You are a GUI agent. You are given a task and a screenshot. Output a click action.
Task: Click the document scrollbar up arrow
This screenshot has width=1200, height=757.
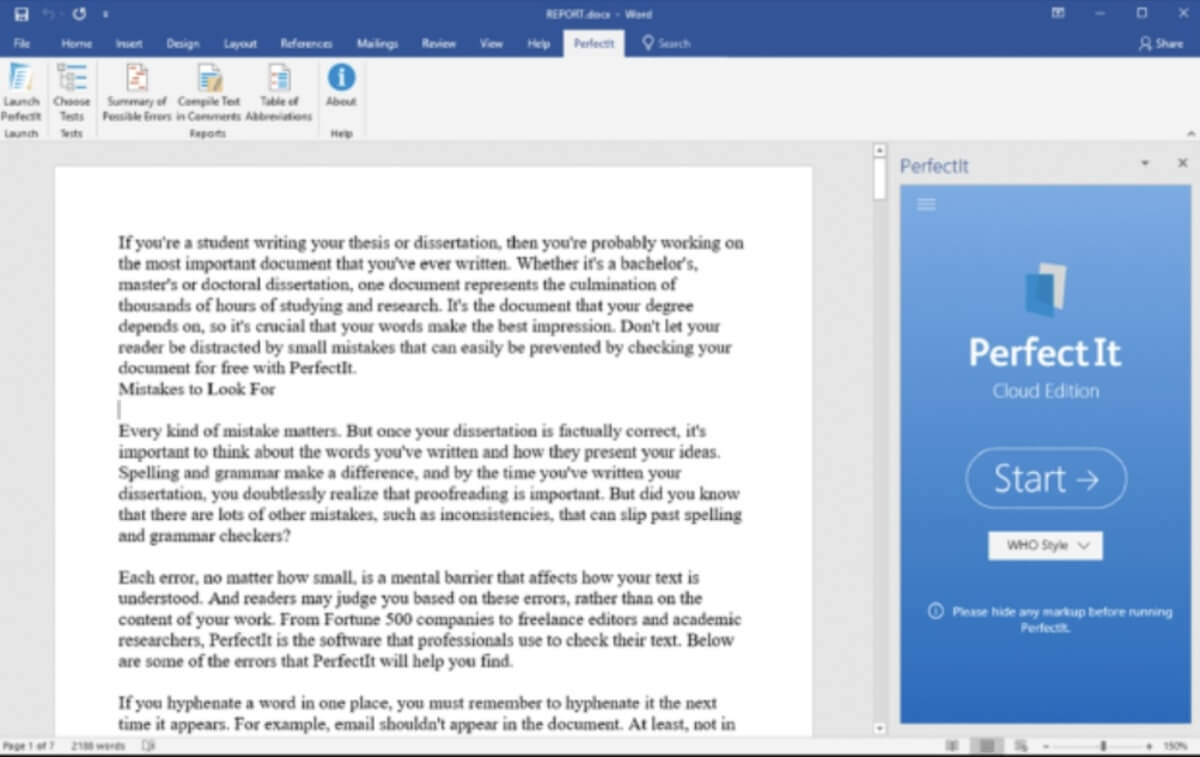(880, 150)
